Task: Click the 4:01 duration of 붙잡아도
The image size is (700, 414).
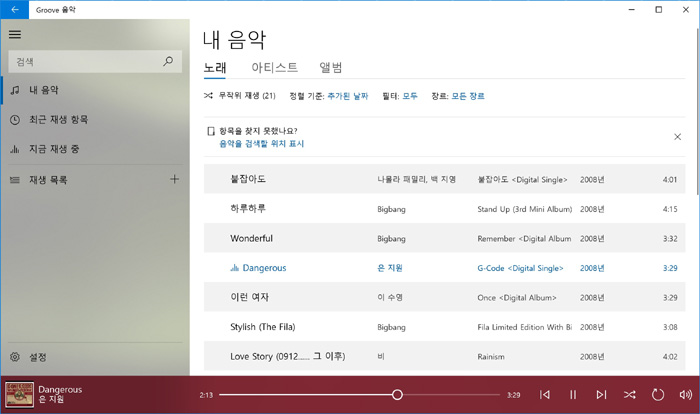Action: coord(670,180)
